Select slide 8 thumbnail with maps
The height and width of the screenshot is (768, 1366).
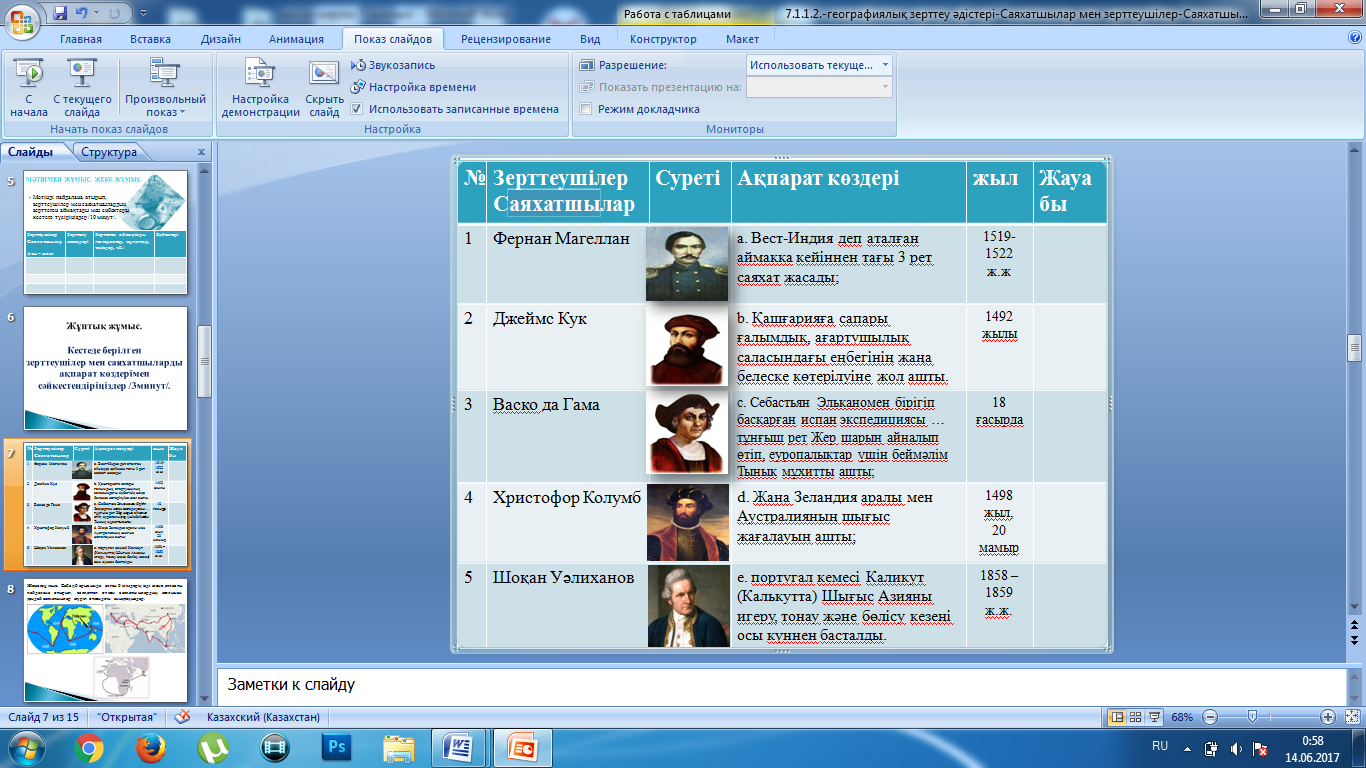[105, 640]
